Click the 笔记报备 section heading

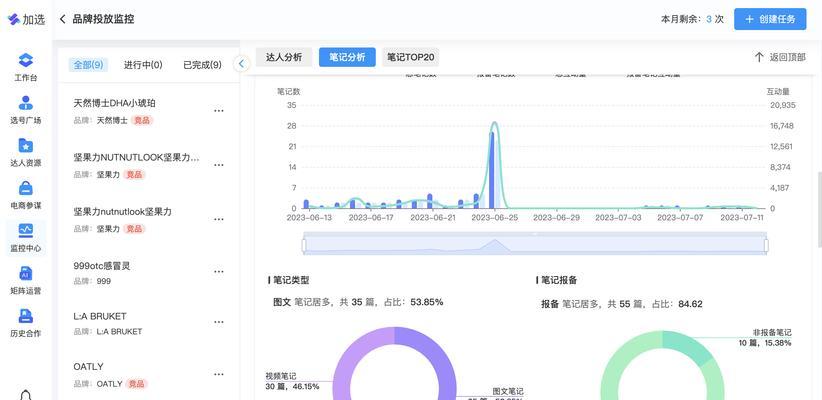pyautogui.click(x=559, y=280)
